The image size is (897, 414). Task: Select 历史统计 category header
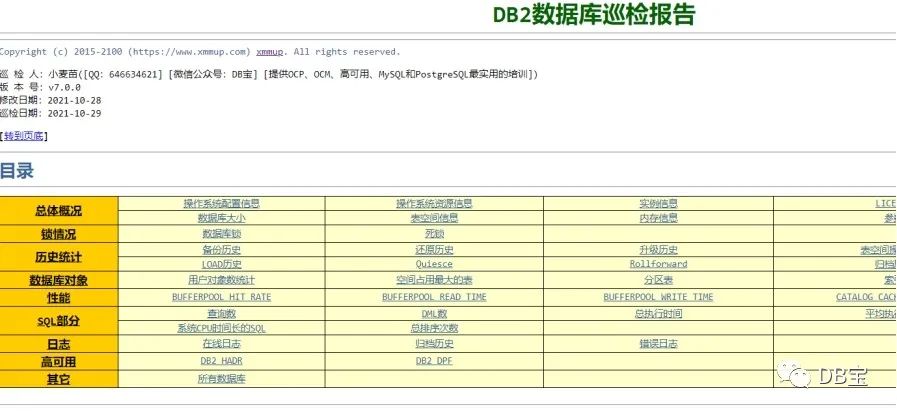(x=58, y=257)
